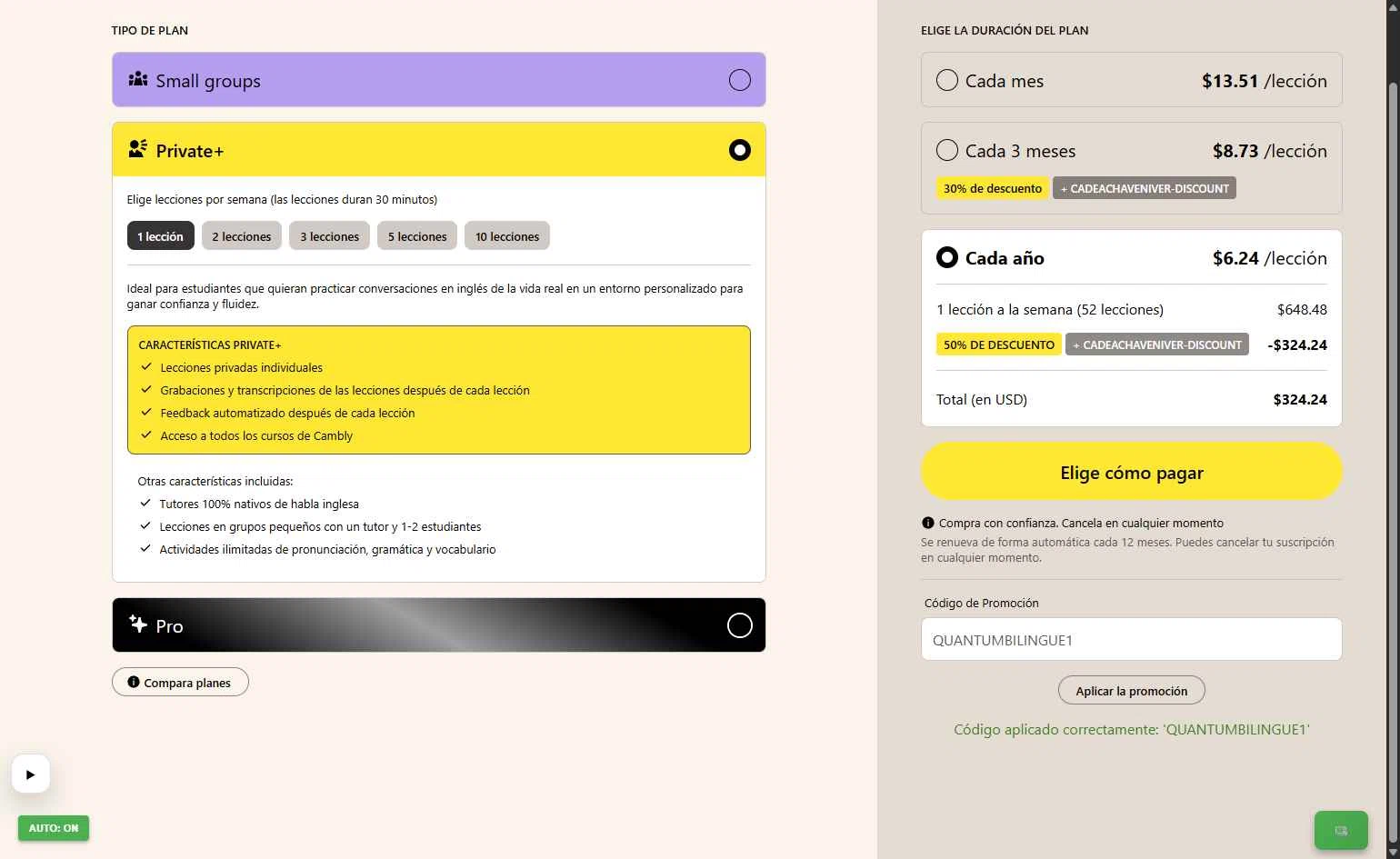Click the info icon in Compara planes
This screenshot has width=1400, height=859.
(x=134, y=682)
